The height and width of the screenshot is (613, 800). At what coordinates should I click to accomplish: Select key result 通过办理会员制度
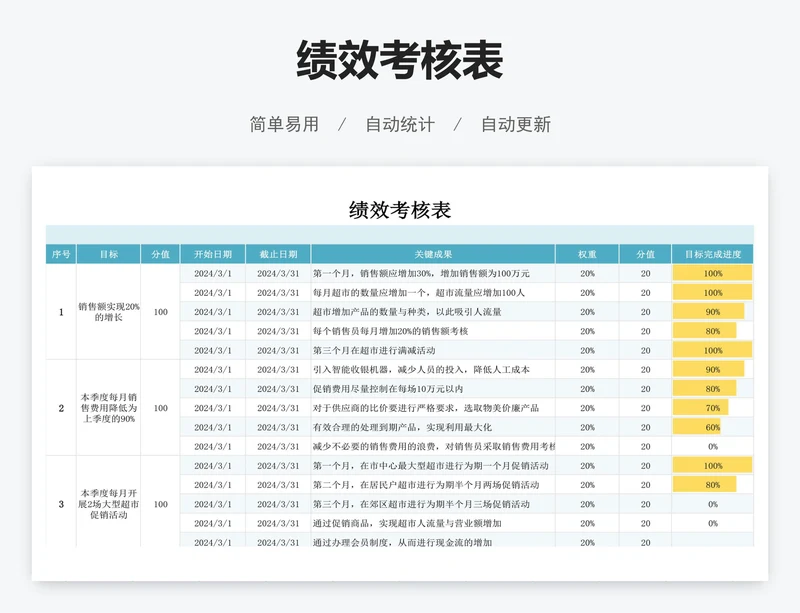coord(433,541)
